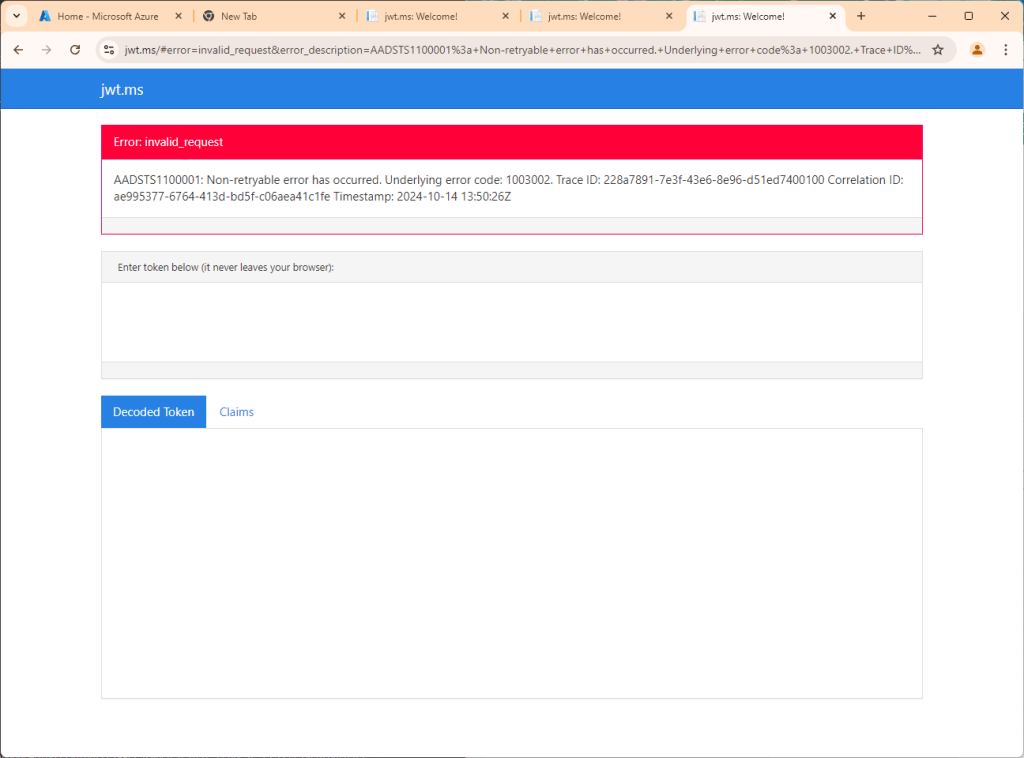Click the site information icon in address bar
Viewport: 1024px width, 758px height.
[x=110, y=50]
